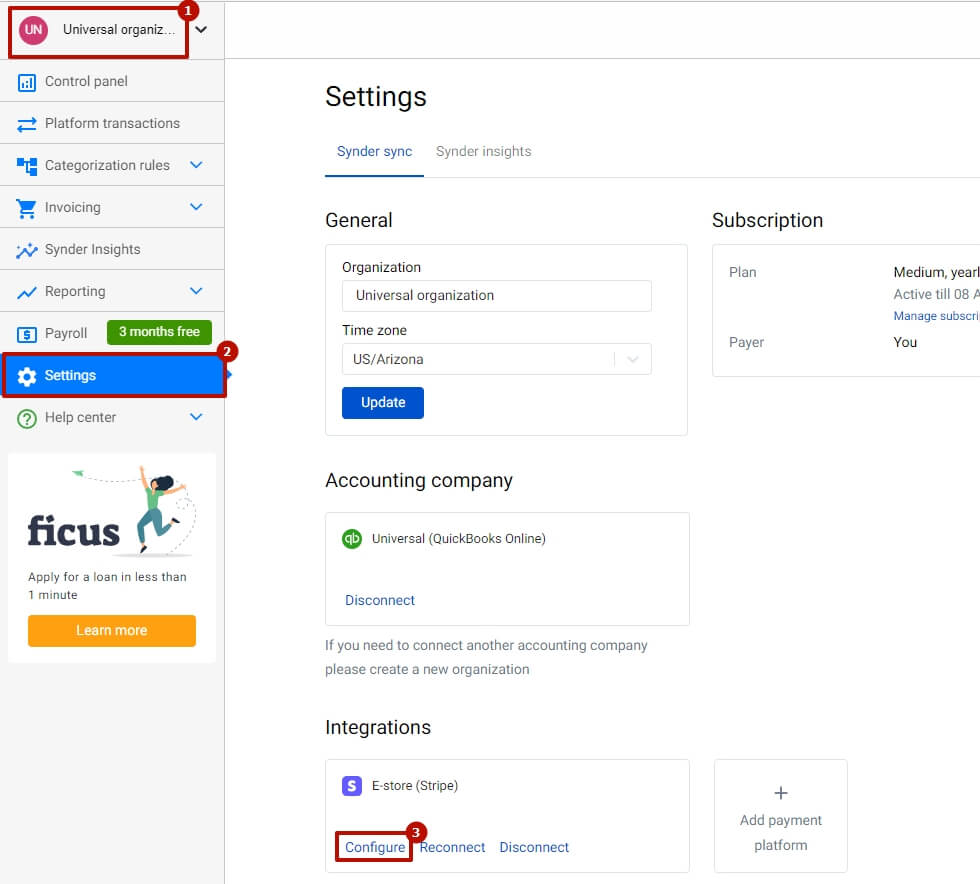This screenshot has width=980, height=884.
Task: Click the QuickBooks Online logo icon
Action: pyautogui.click(x=352, y=539)
